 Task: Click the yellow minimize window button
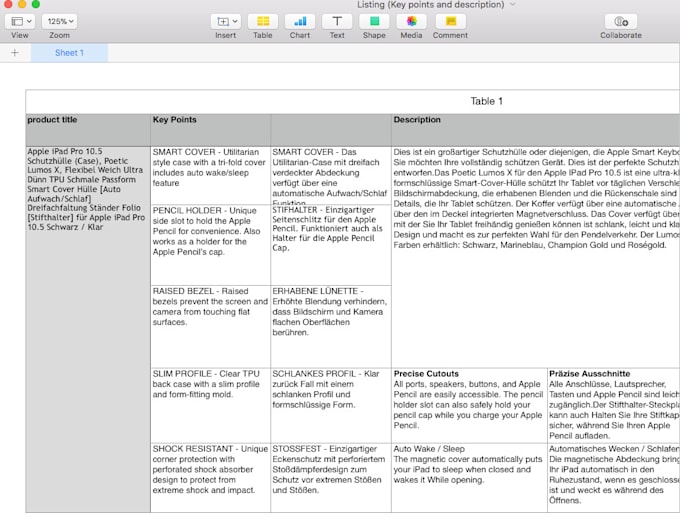pyautogui.click(x=22, y=4)
